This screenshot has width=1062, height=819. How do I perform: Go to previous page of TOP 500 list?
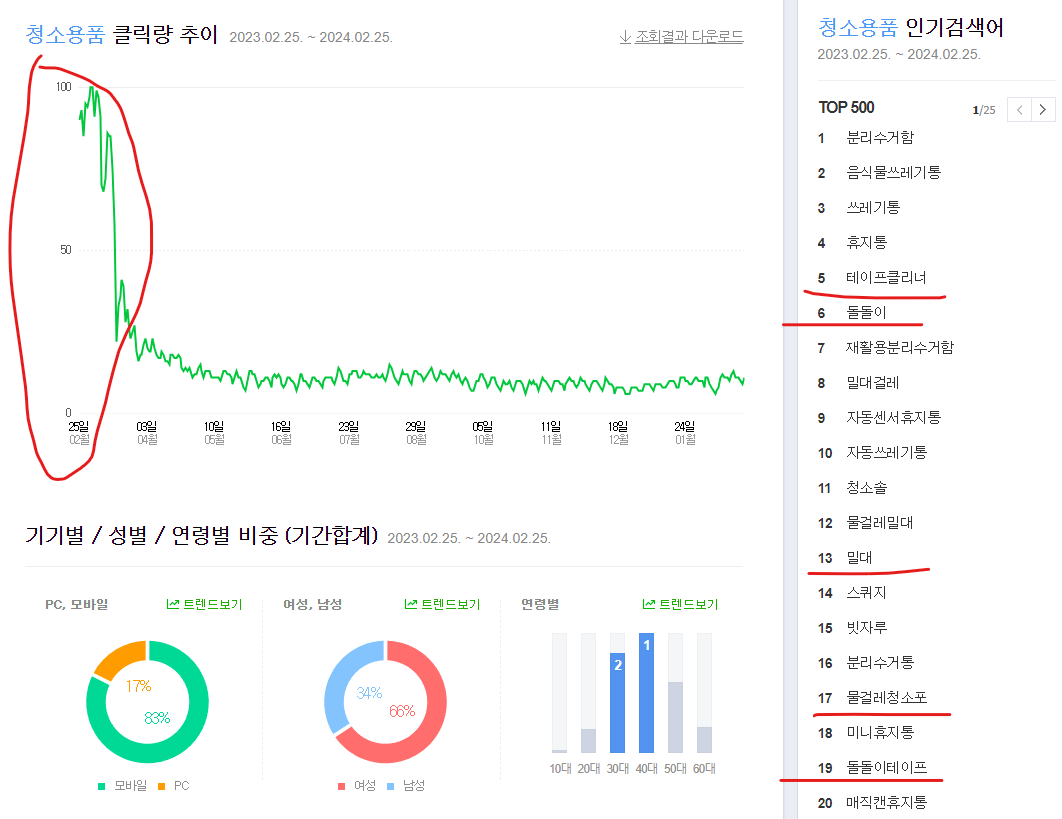pos(1018,110)
